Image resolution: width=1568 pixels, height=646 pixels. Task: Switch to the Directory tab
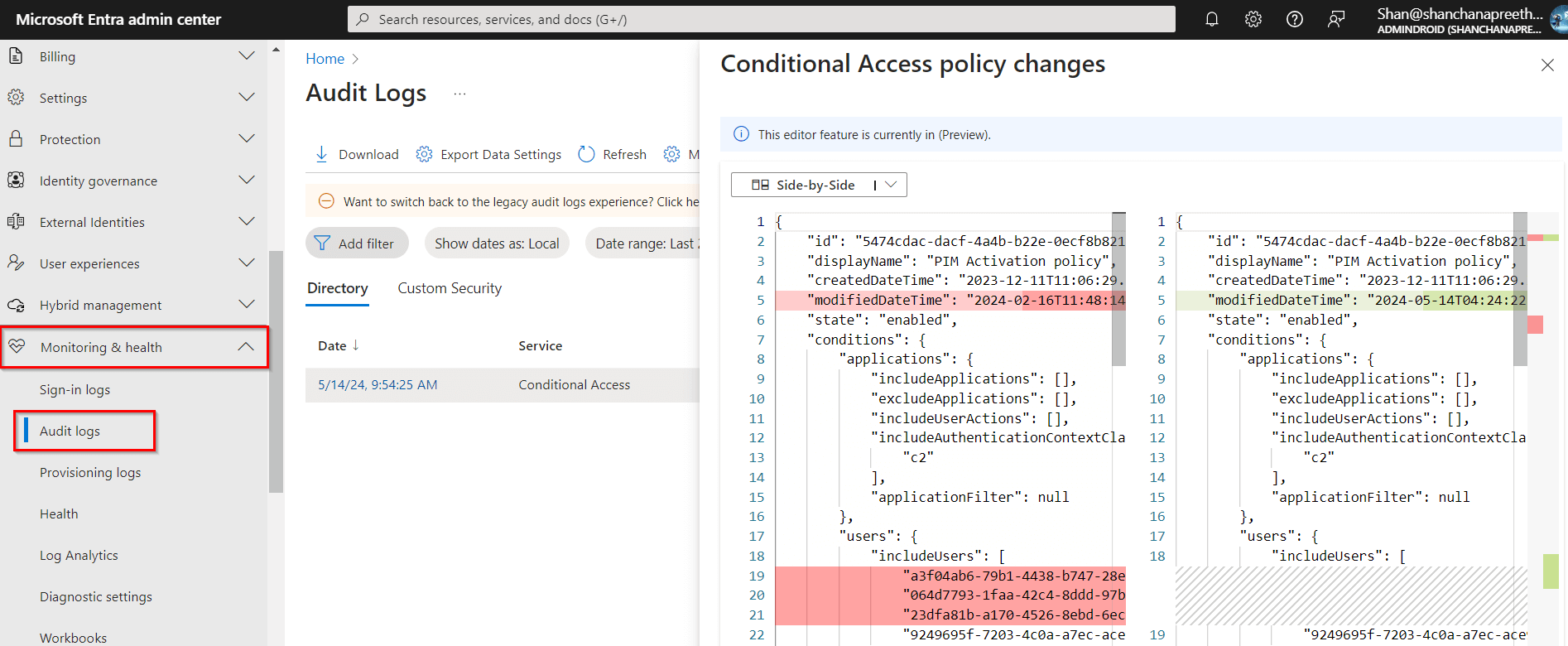[x=338, y=287]
